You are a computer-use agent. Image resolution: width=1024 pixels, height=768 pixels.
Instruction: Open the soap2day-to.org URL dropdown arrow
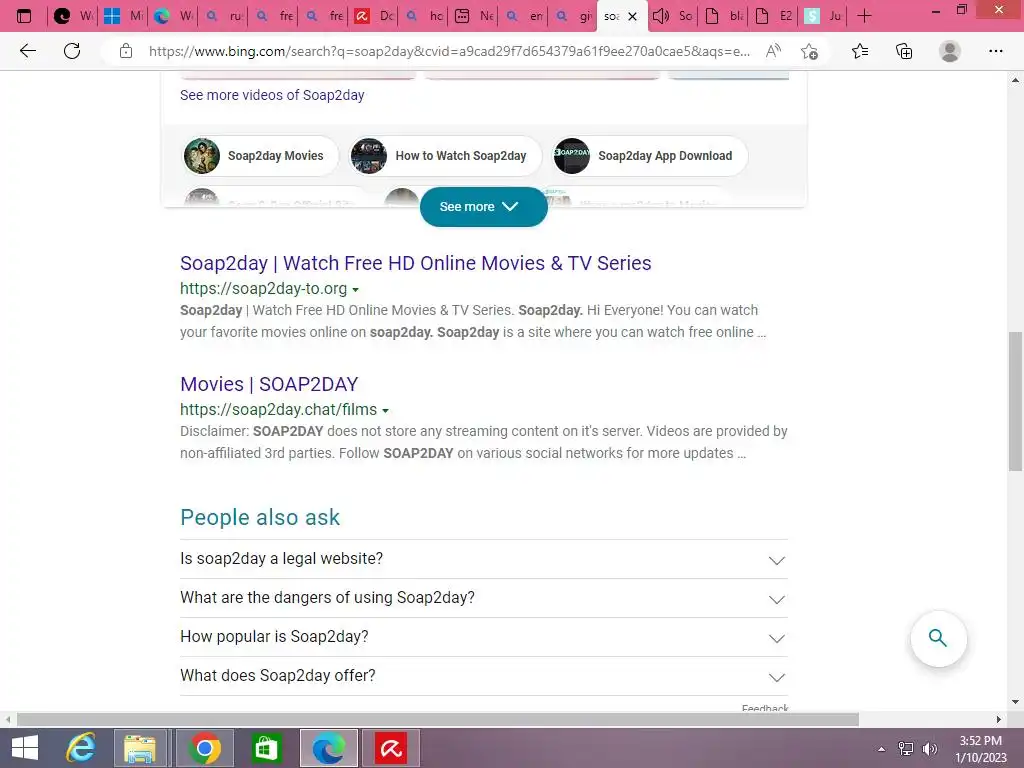click(355, 289)
